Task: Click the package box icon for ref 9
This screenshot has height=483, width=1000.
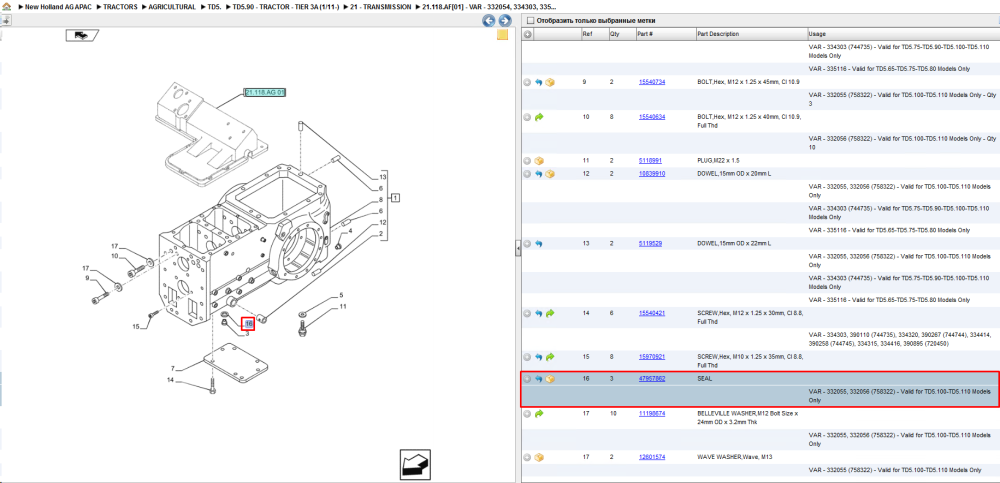Action: pos(550,82)
